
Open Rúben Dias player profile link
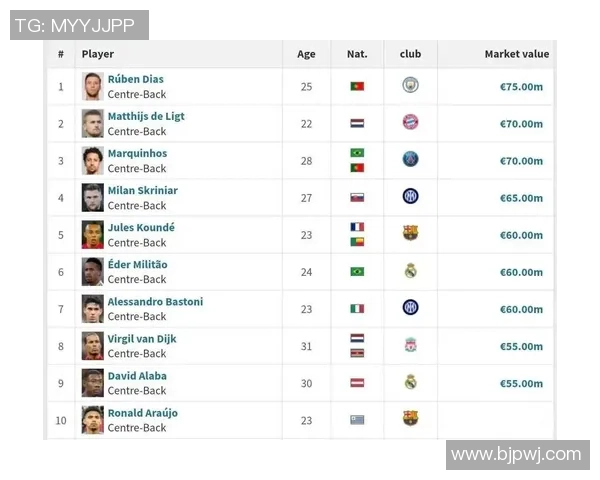pos(135,79)
